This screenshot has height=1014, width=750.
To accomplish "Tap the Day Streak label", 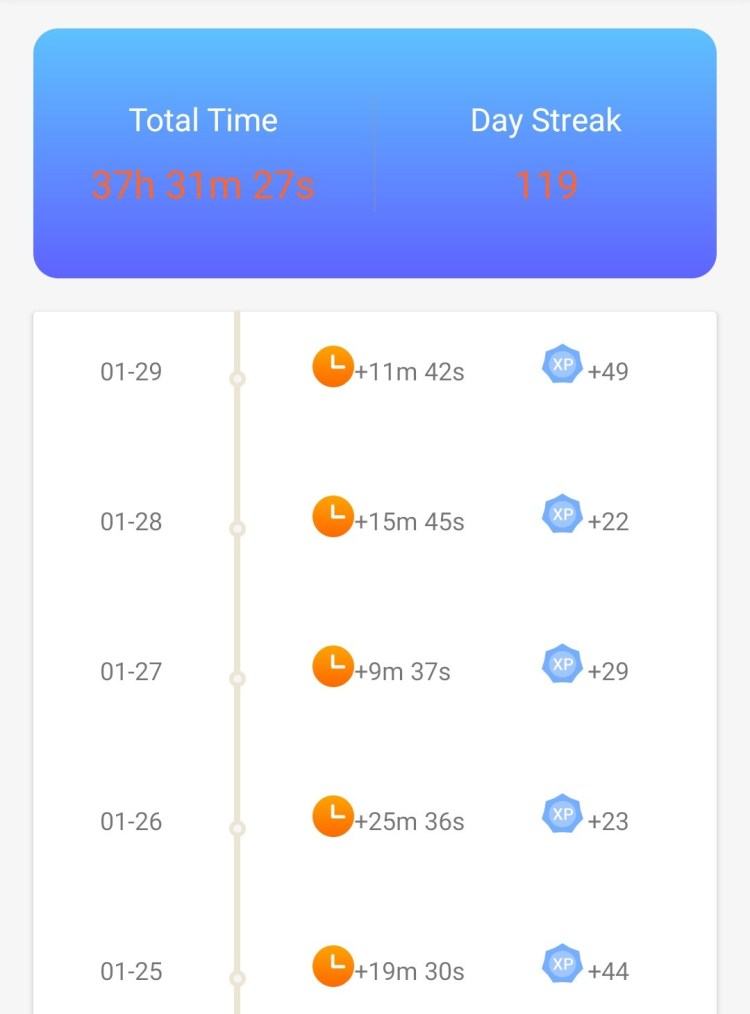I will point(546,121).
